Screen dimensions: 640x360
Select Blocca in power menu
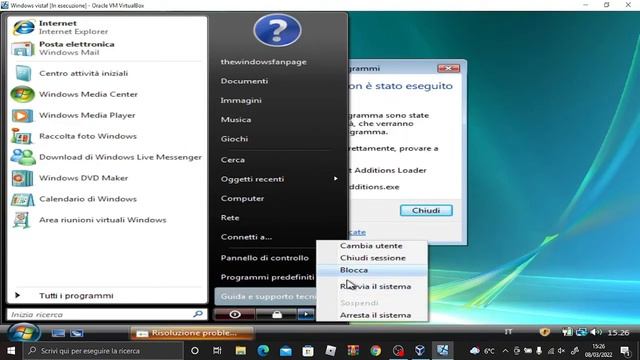pos(372,270)
